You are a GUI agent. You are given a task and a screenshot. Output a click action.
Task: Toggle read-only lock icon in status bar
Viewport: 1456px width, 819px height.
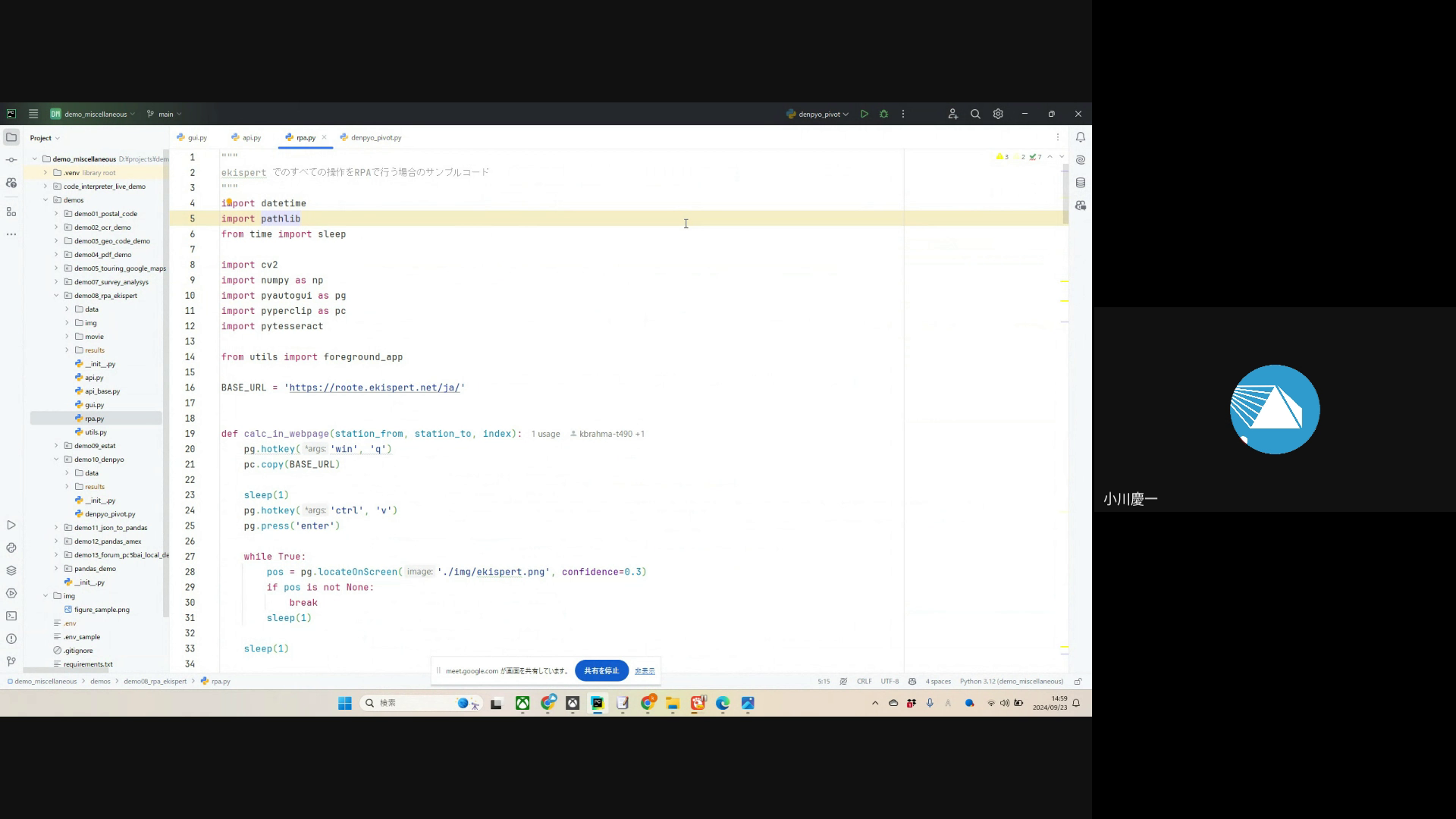(1078, 681)
